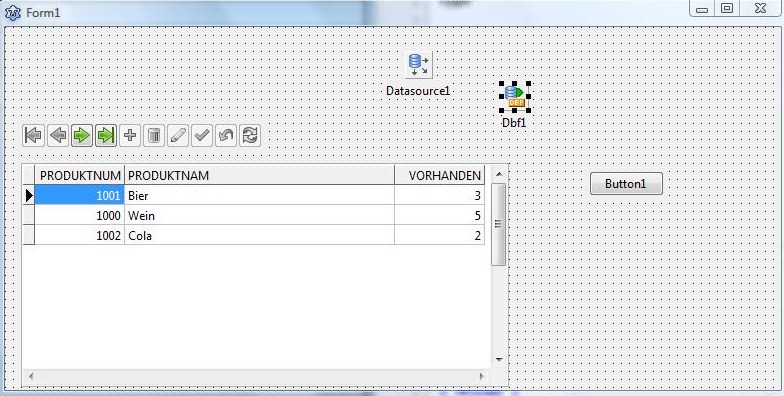Screen dimensions: 784x396
Task: Delete record using trash can icon
Action: tap(154, 136)
